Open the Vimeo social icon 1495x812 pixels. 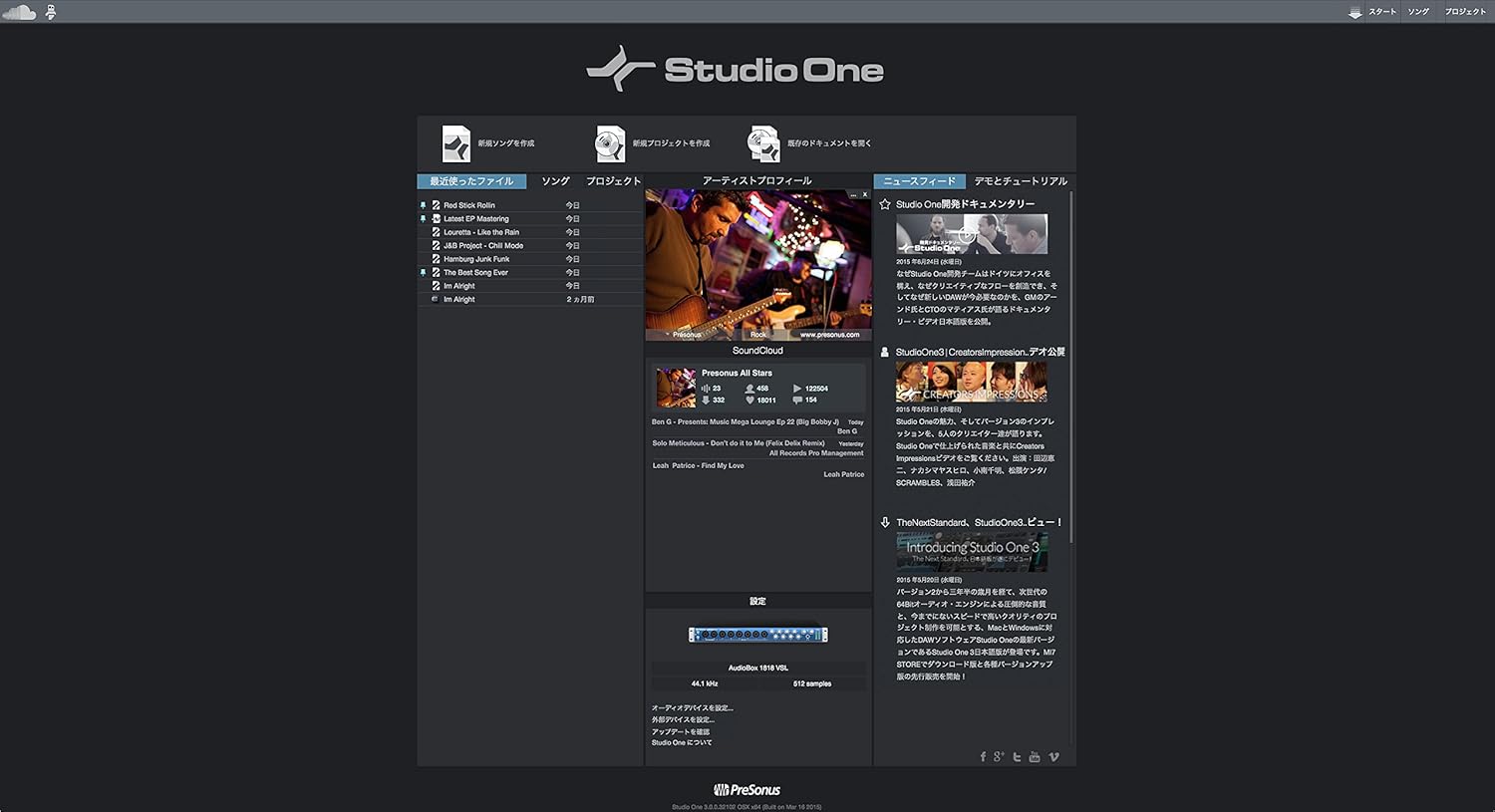point(1053,757)
